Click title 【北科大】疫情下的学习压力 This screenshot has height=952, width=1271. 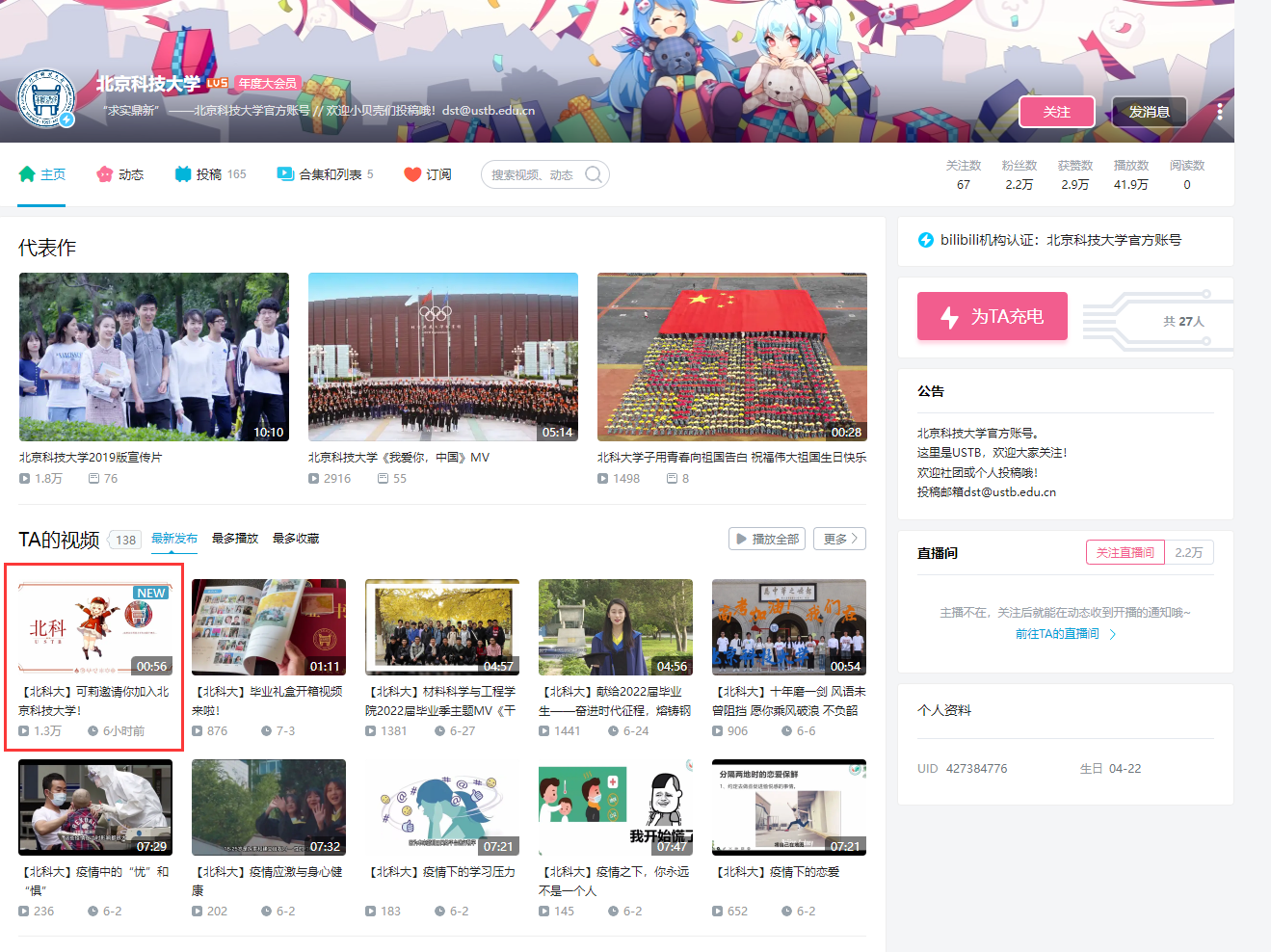click(x=442, y=872)
